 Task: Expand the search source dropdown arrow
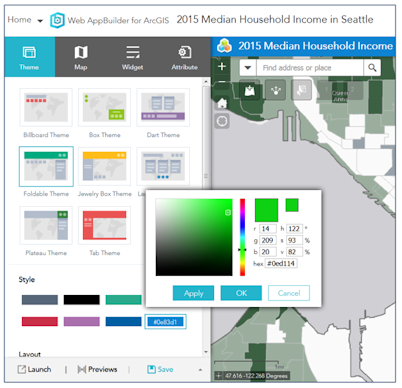(248, 68)
